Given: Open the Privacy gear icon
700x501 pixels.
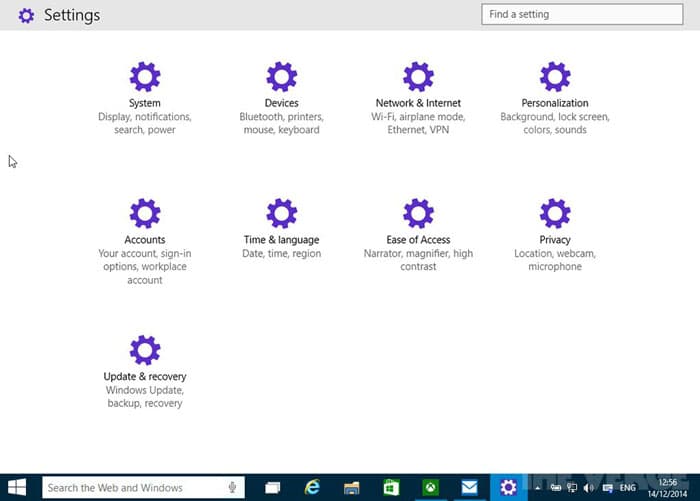Looking at the screenshot, I should point(555,213).
